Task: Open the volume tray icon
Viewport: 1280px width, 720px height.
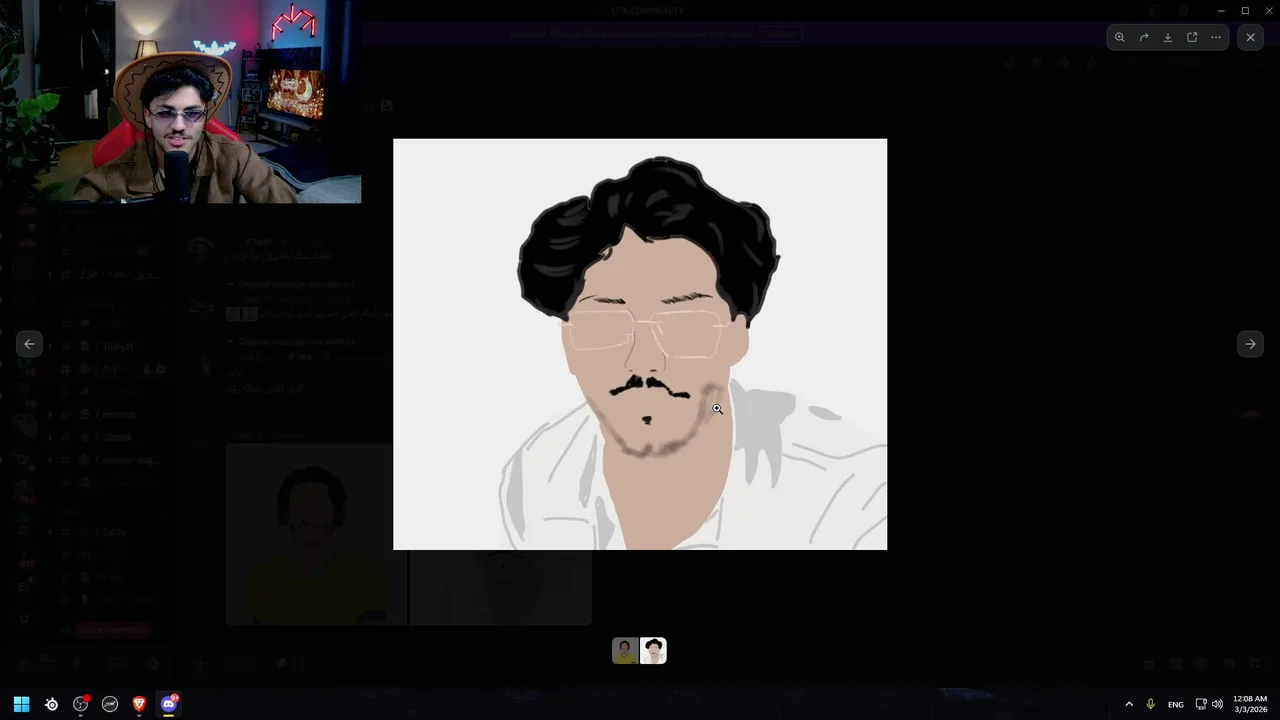Action: [1217, 704]
